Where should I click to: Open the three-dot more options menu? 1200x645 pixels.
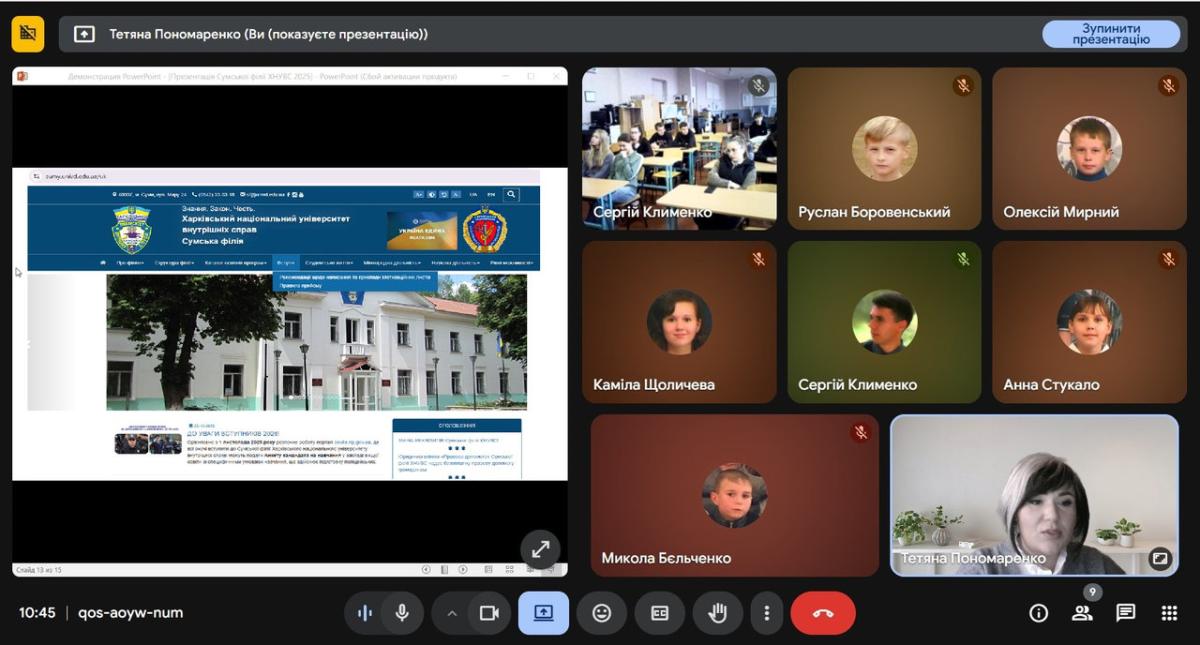(x=767, y=613)
